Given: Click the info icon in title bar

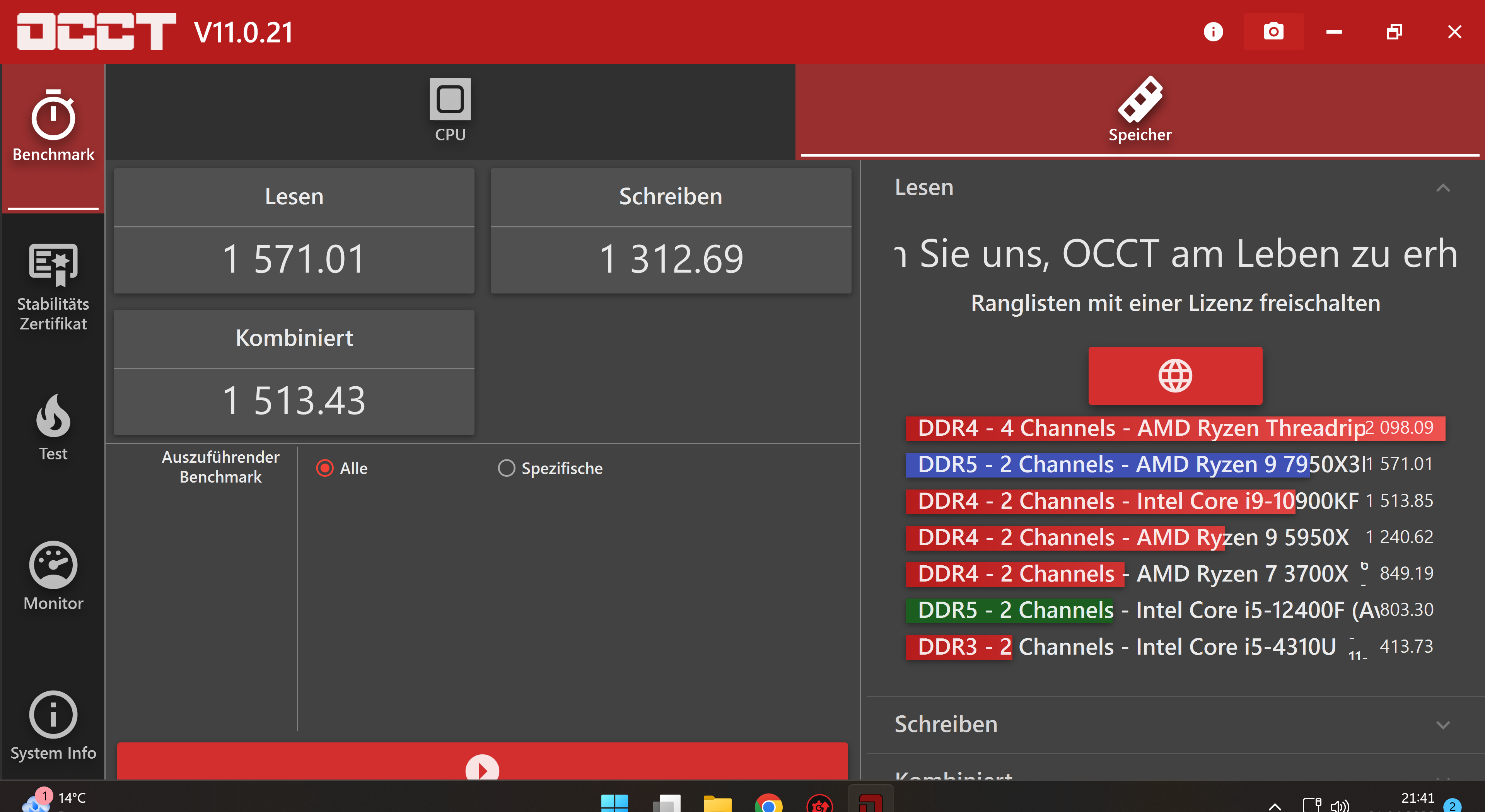Looking at the screenshot, I should coord(1213,32).
